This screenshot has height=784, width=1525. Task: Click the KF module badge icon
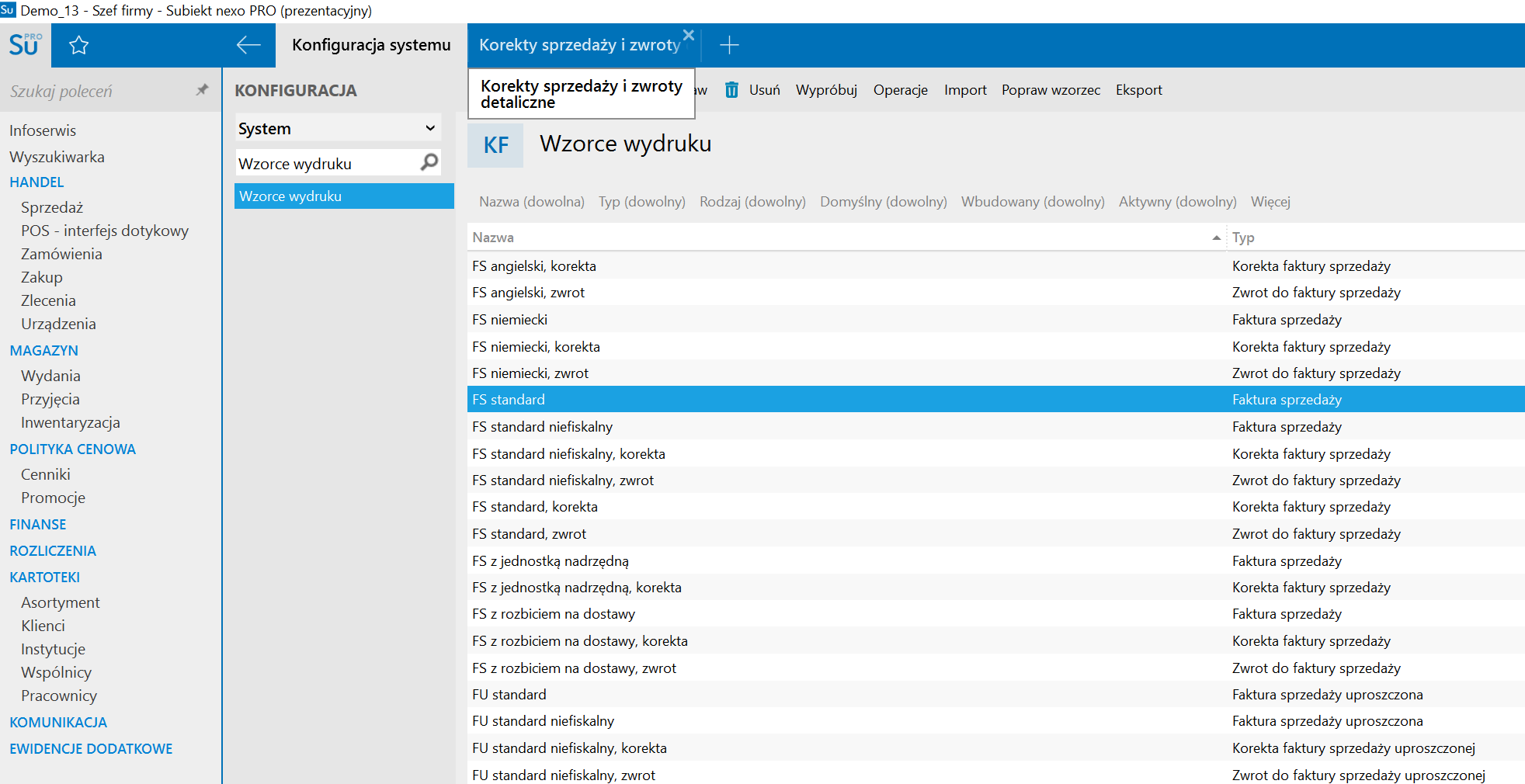[495, 145]
